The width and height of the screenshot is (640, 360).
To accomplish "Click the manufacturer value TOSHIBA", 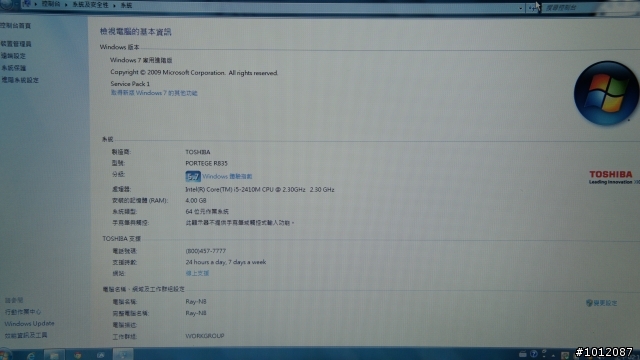I will [198, 152].
